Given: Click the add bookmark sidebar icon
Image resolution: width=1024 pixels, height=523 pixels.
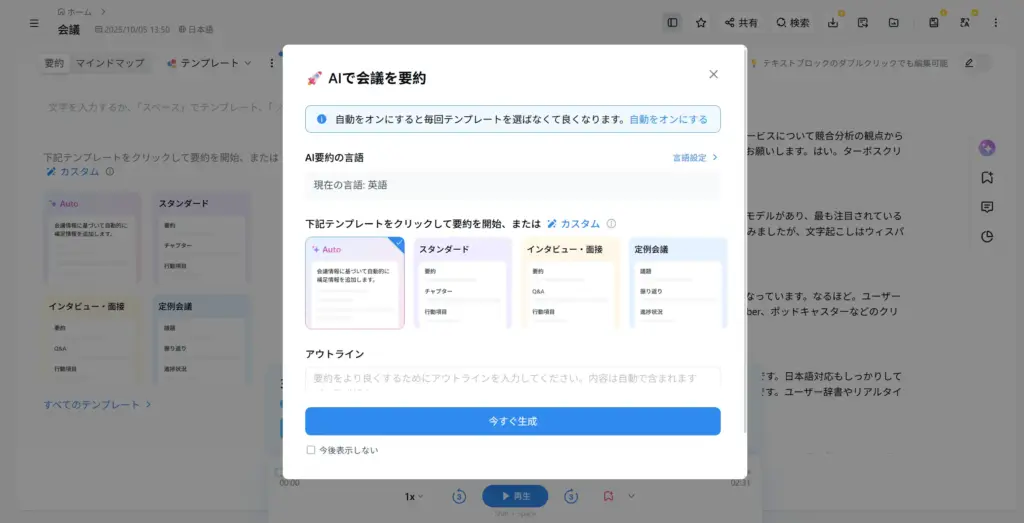Looking at the screenshot, I should tap(987, 178).
